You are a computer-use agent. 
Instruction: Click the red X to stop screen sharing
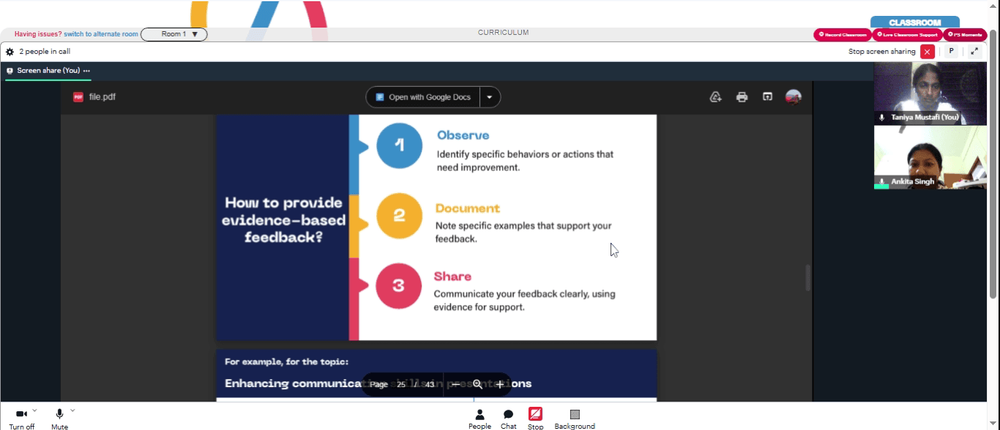pos(927,52)
